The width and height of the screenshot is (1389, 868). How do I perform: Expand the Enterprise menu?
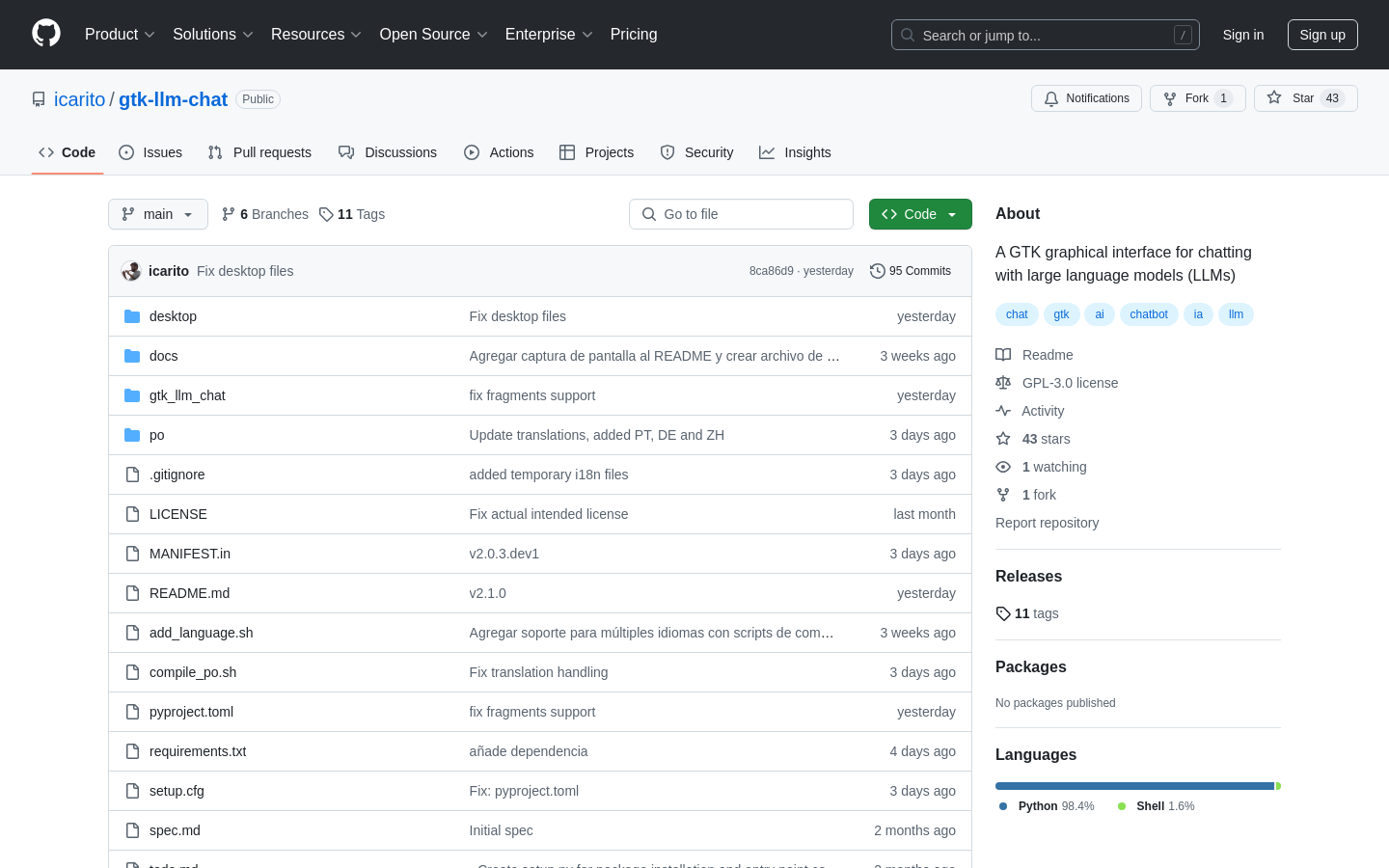click(x=549, y=35)
